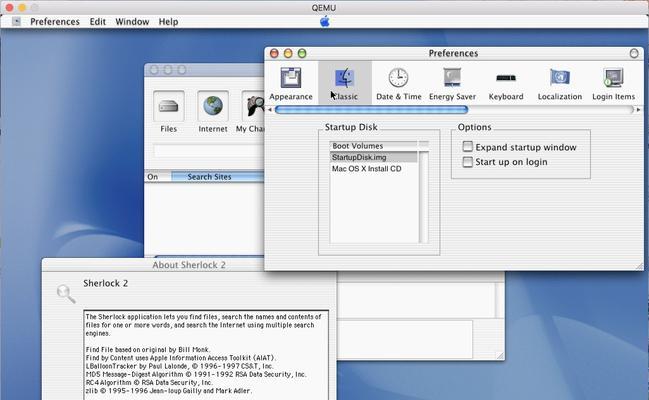Image resolution: width=649 pixels, height=400 pixels.
Task: Open Energy Saver preferences
Action: coord(452,84)
